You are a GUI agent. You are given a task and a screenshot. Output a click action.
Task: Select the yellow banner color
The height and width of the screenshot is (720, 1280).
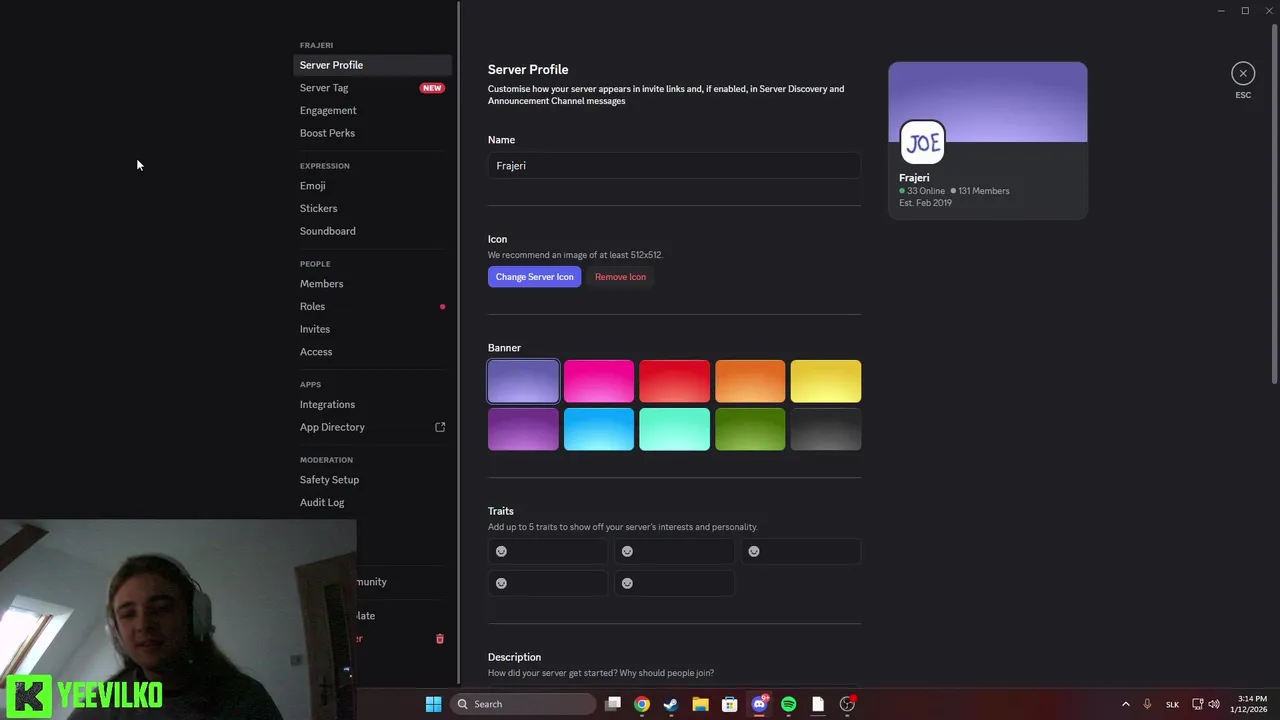[x=826, y=381]
